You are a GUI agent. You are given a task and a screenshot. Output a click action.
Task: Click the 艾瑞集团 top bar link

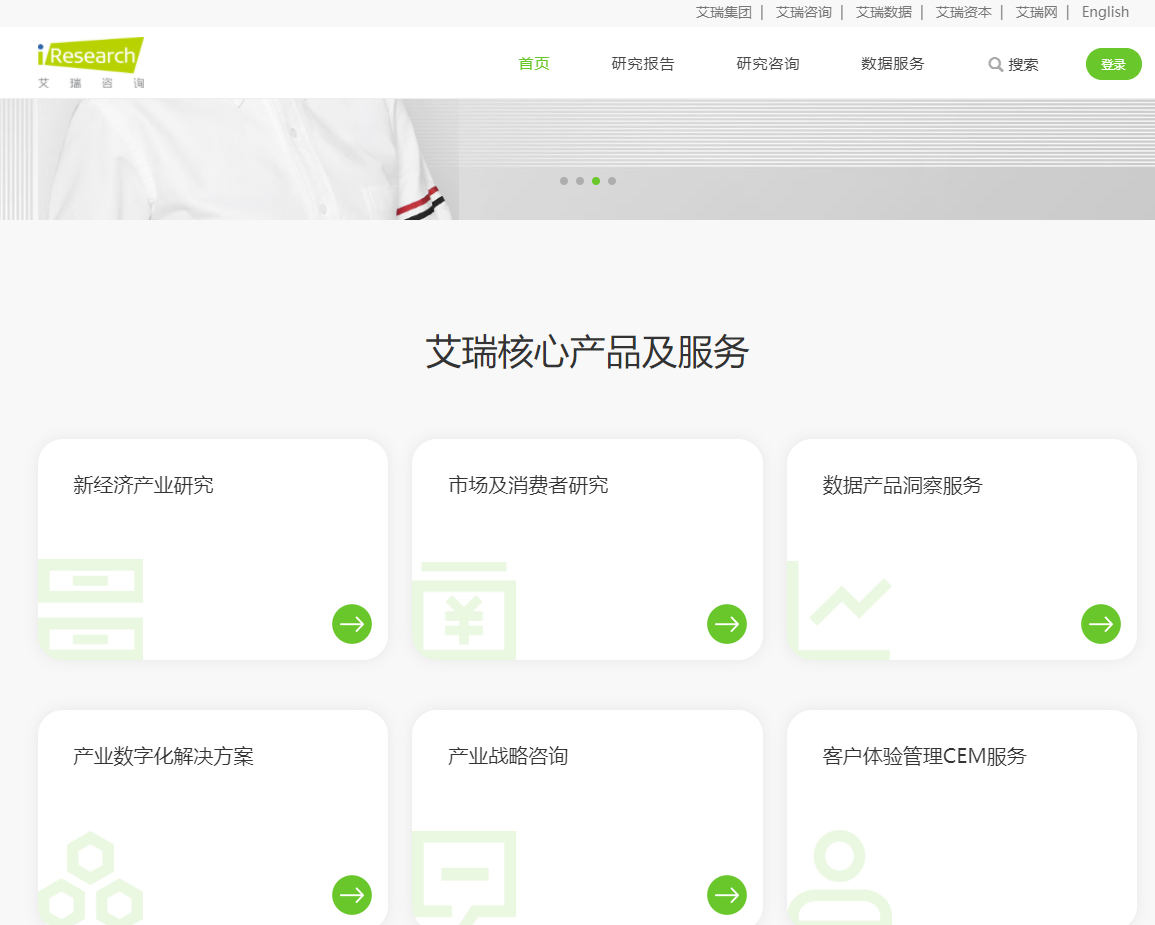tap(723, 12)
